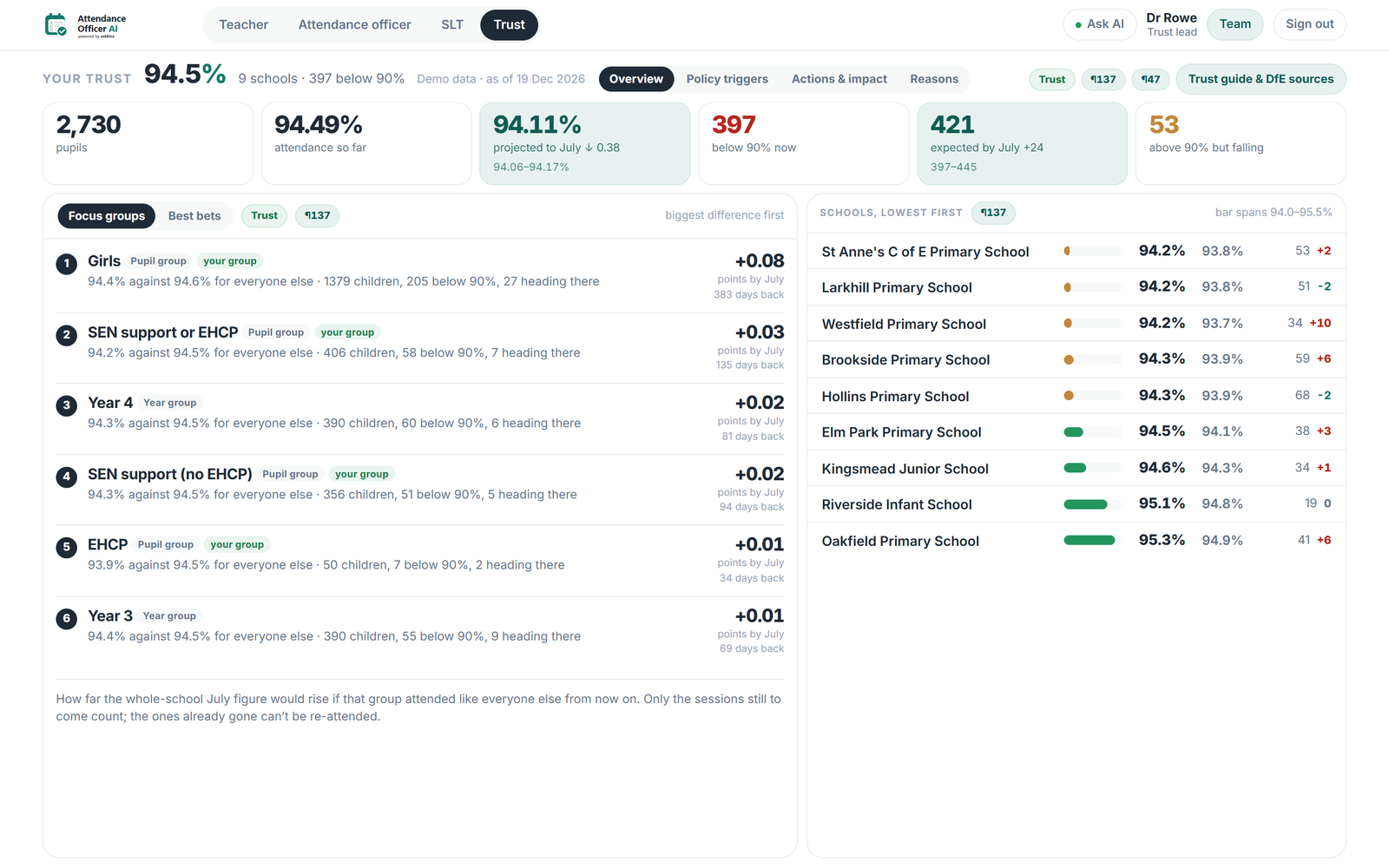
Task: Open St Anne's C of E Primary School
Action: click(1076, 251)
